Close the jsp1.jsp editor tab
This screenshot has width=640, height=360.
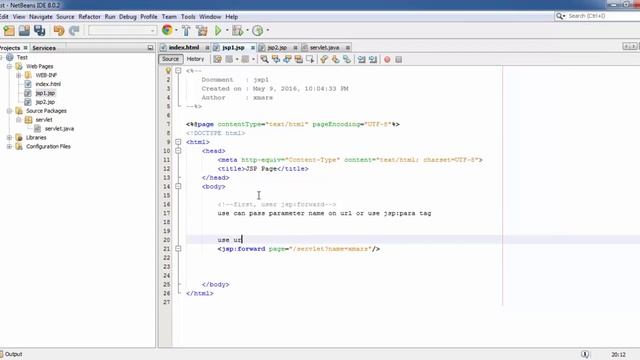(x=253, y=48)
